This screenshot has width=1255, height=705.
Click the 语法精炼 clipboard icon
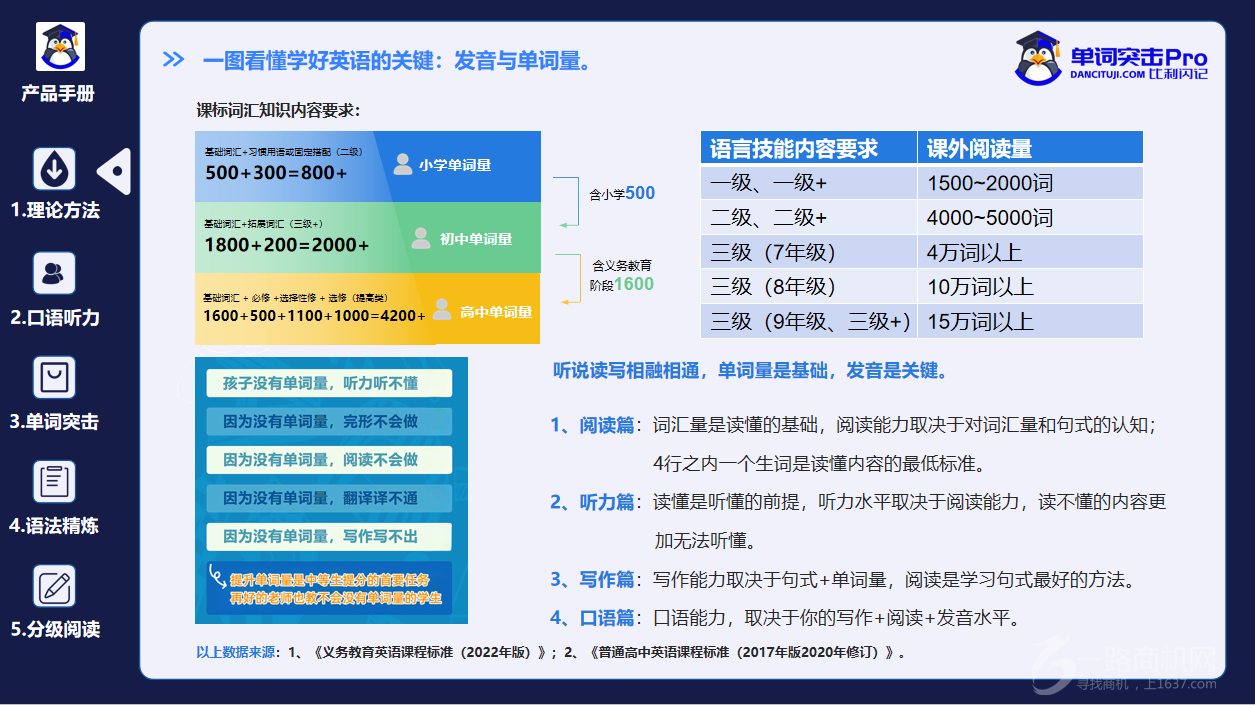pos(54,482)
